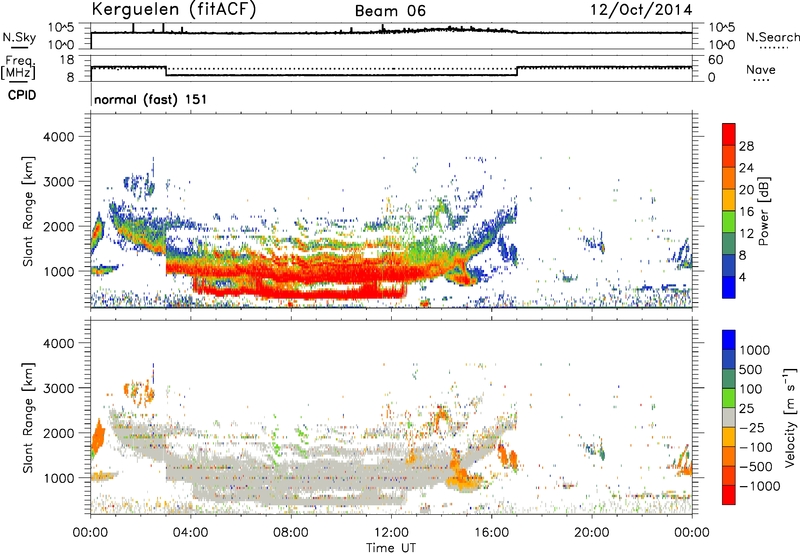Viewport: 800px width, 554px height.
Task: Click the 'N.Search' legend label
Action: 772,37
